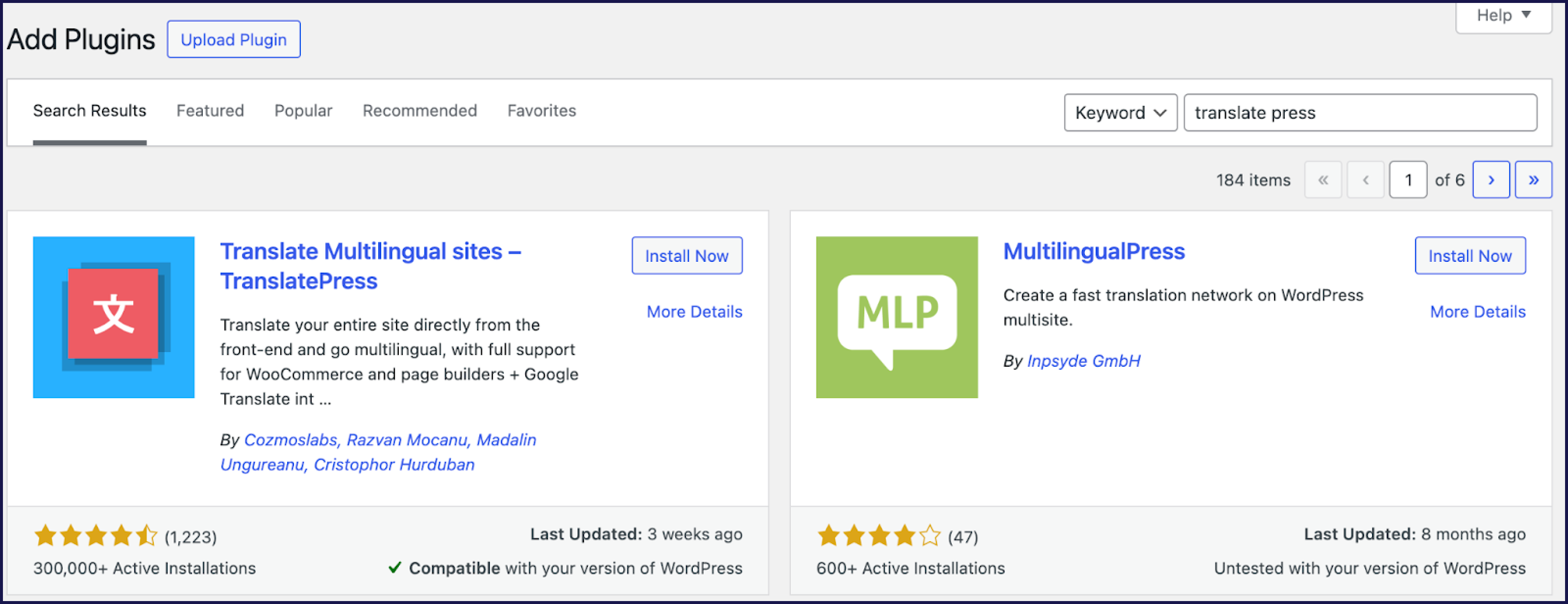This screenshot has width=1568, height=604.
Task: Click the TranslatePress star rating
Action: point(96,536)
